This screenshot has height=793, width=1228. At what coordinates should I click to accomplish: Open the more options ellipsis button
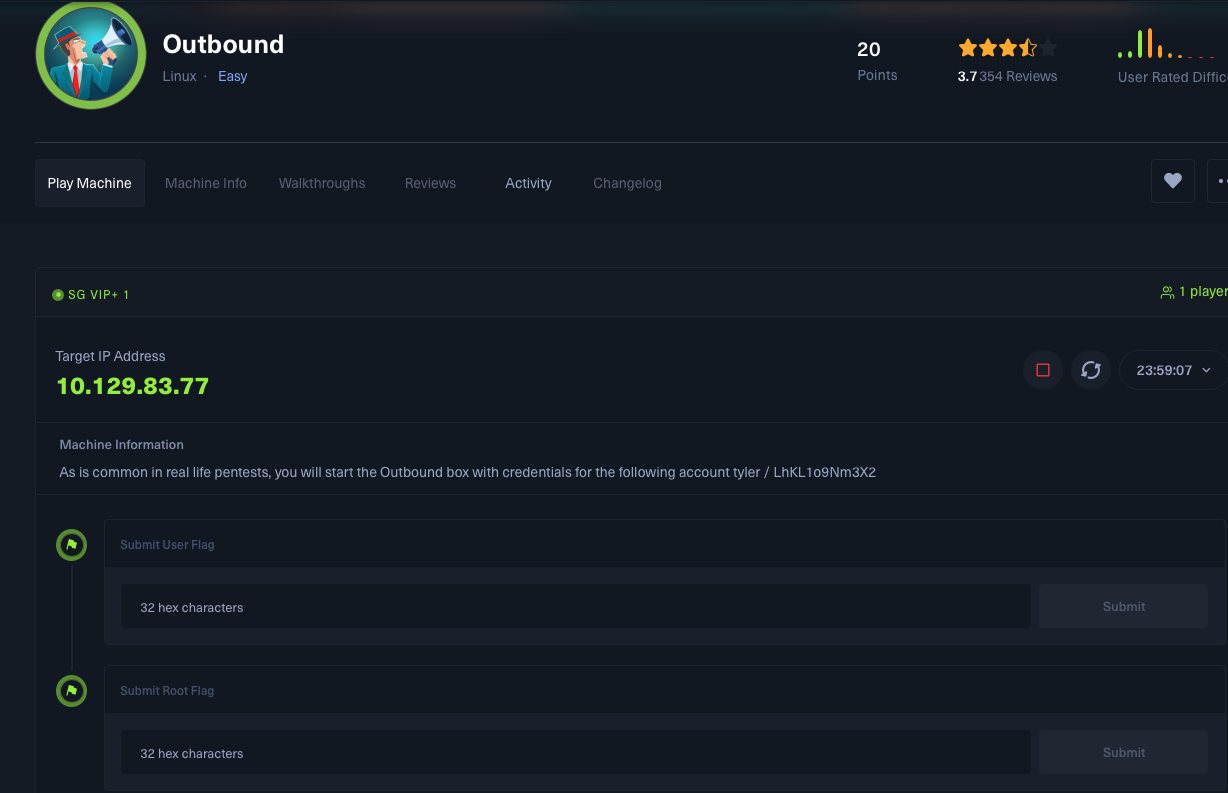point(1219,181)
